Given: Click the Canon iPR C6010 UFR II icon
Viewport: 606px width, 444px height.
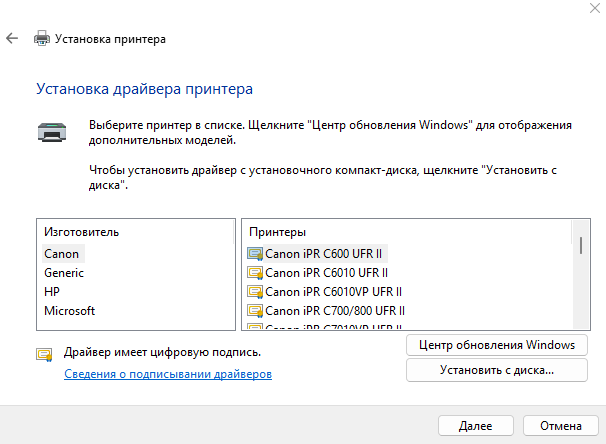Looking at the screenshot, I should point(255,273).
